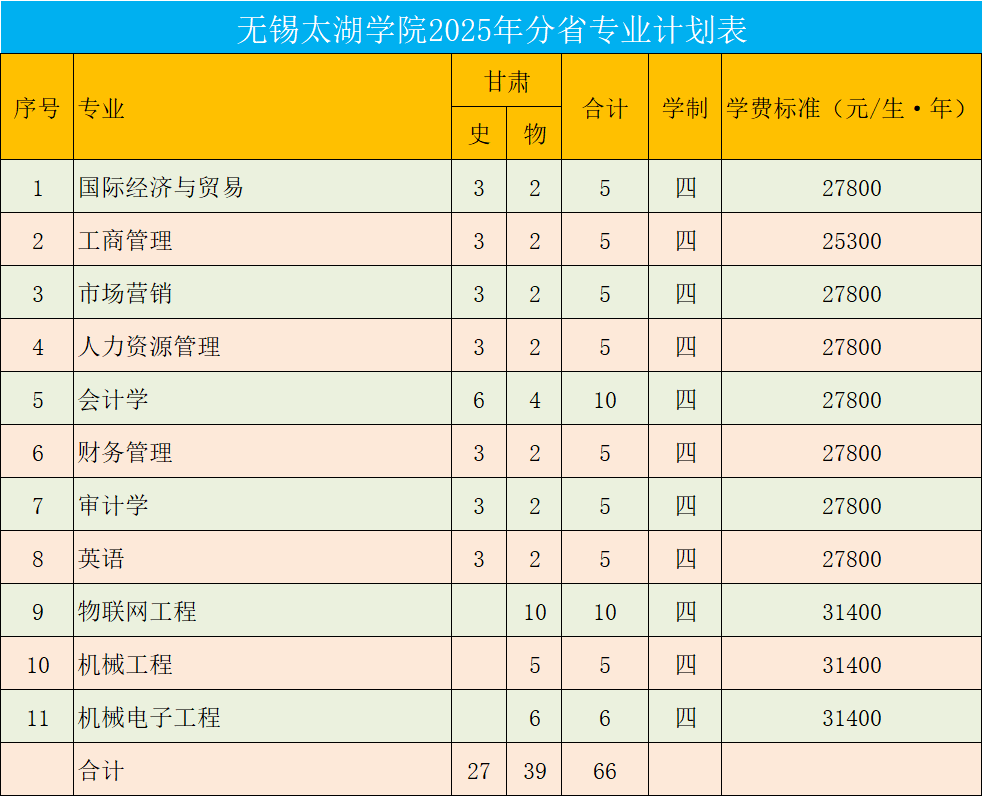This screenshot has height=797, width=983.
Task: Click the 甘肃 province header
Action: click(507, 82)
